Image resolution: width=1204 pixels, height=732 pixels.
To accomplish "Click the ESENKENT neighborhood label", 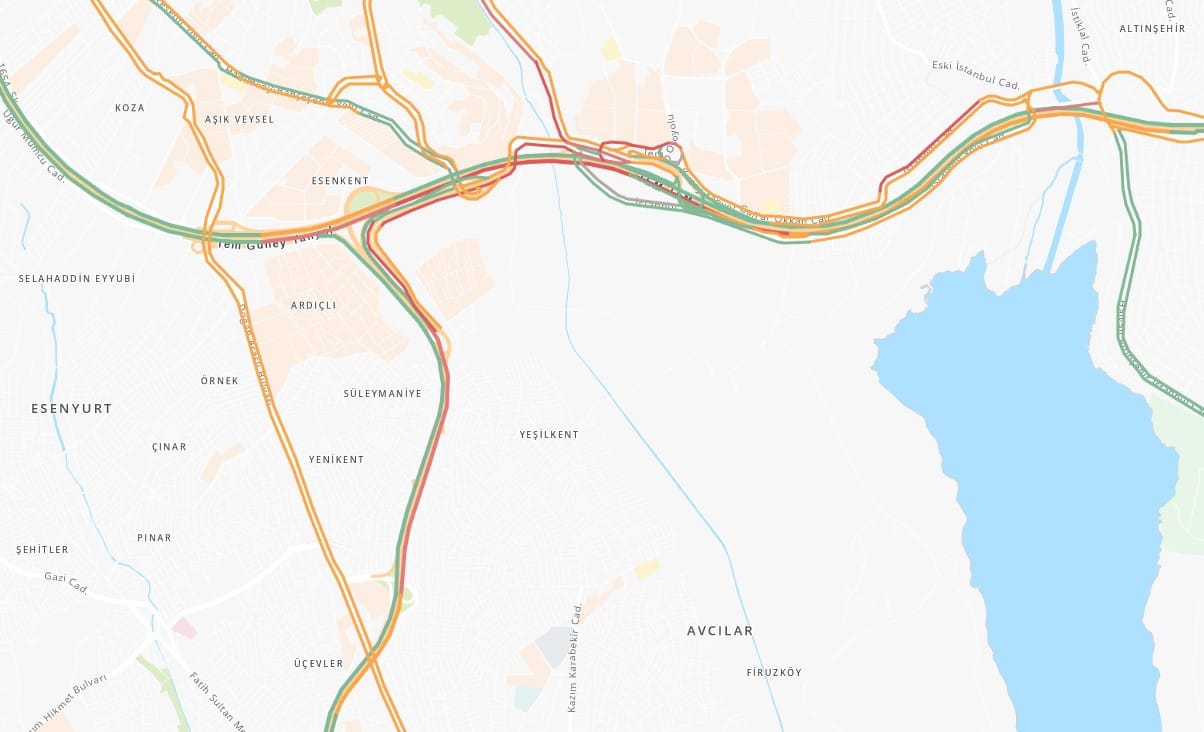I will tap(341, 181).
